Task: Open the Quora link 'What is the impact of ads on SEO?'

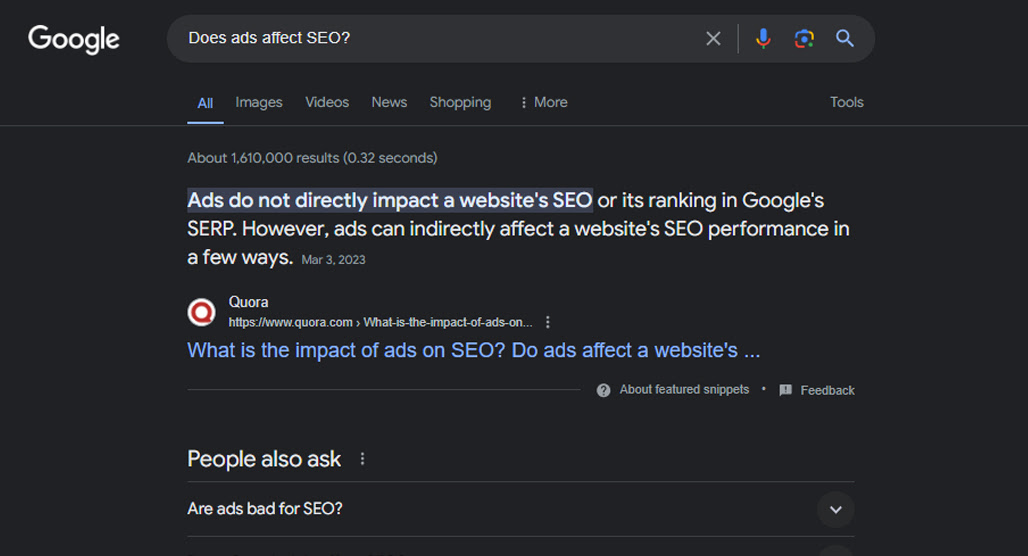Action: pos(473,350)
